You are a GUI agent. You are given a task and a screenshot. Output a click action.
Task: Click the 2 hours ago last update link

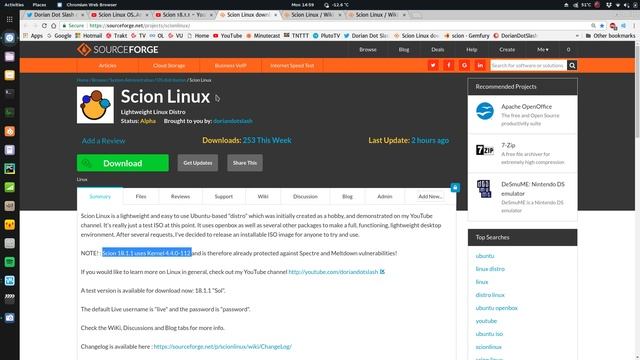coord(430,140)
